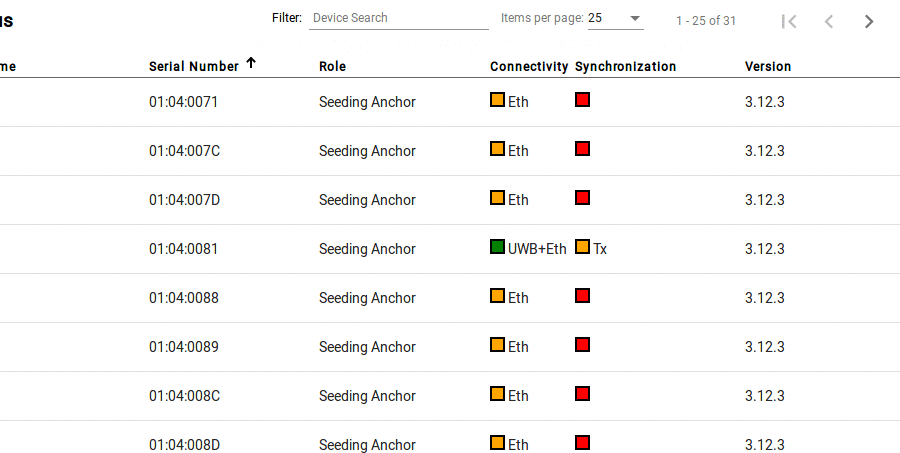Sort by Synchronization column header
The image size is (900, 453).
(625, 67)
